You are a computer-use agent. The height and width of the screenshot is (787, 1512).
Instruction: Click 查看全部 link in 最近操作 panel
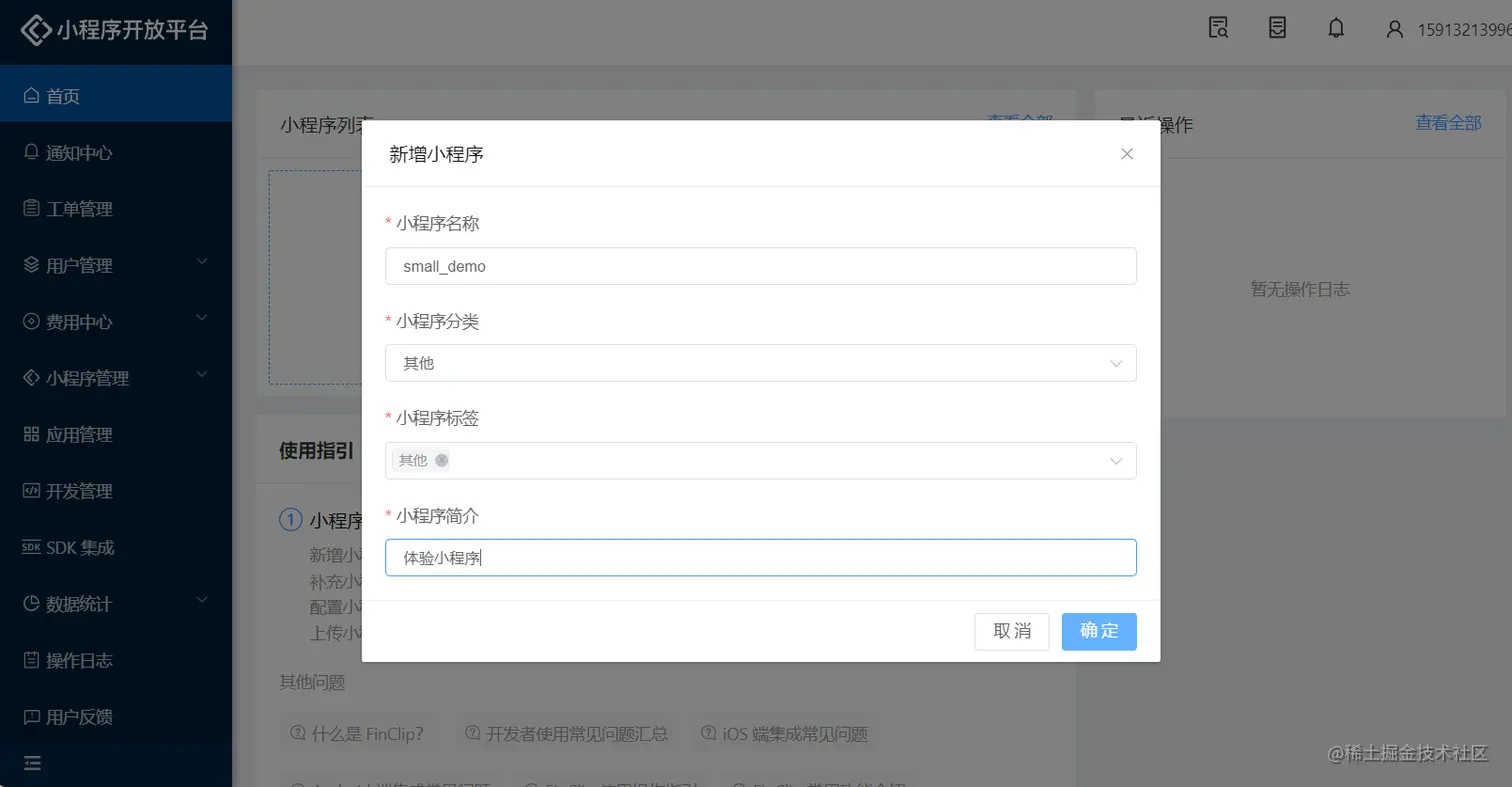1448,122
